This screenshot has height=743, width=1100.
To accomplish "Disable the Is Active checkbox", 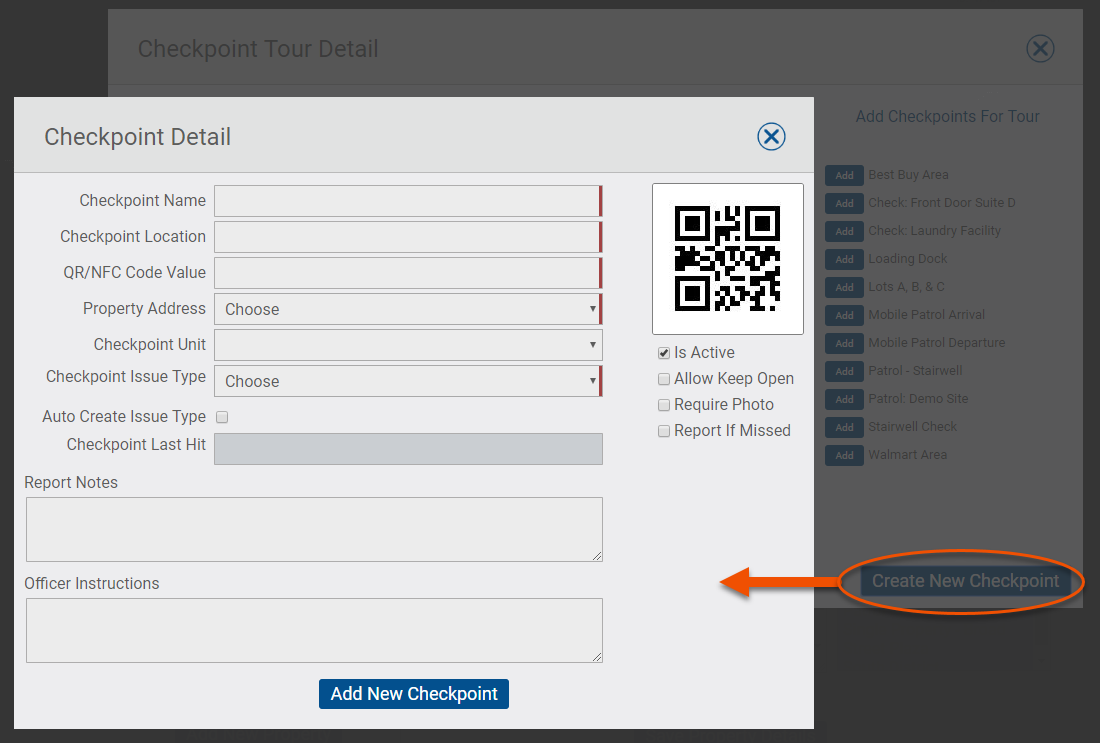I will 663,352.
